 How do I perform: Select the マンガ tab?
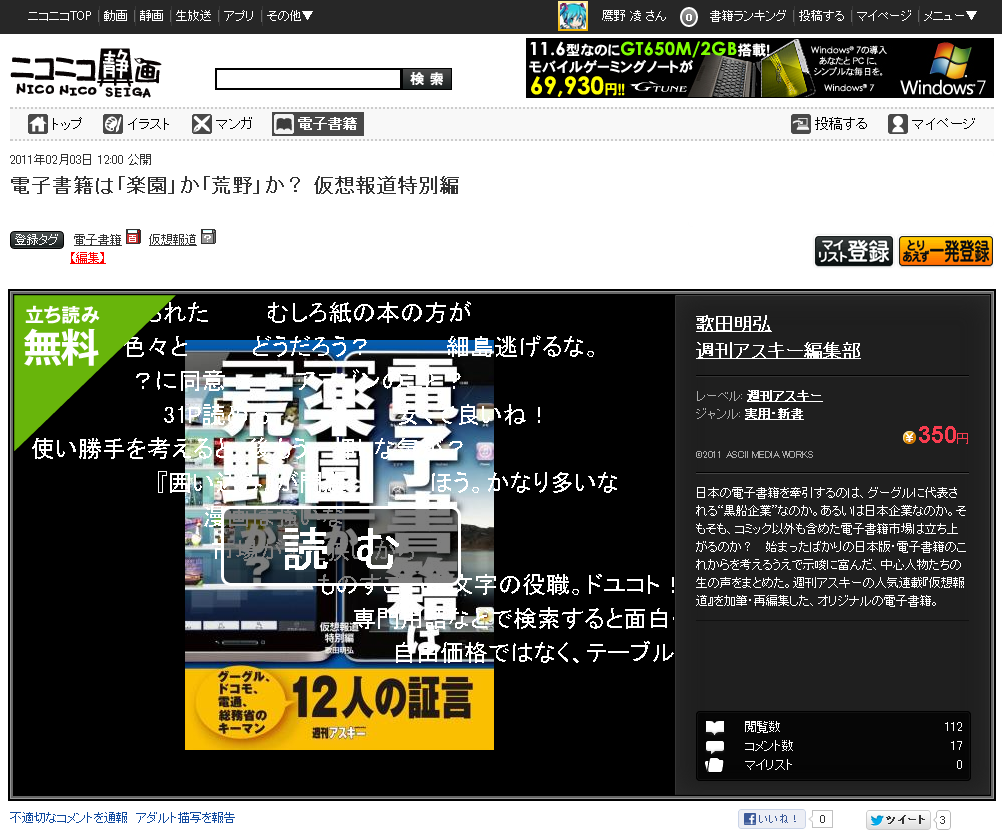pos(222,124)
